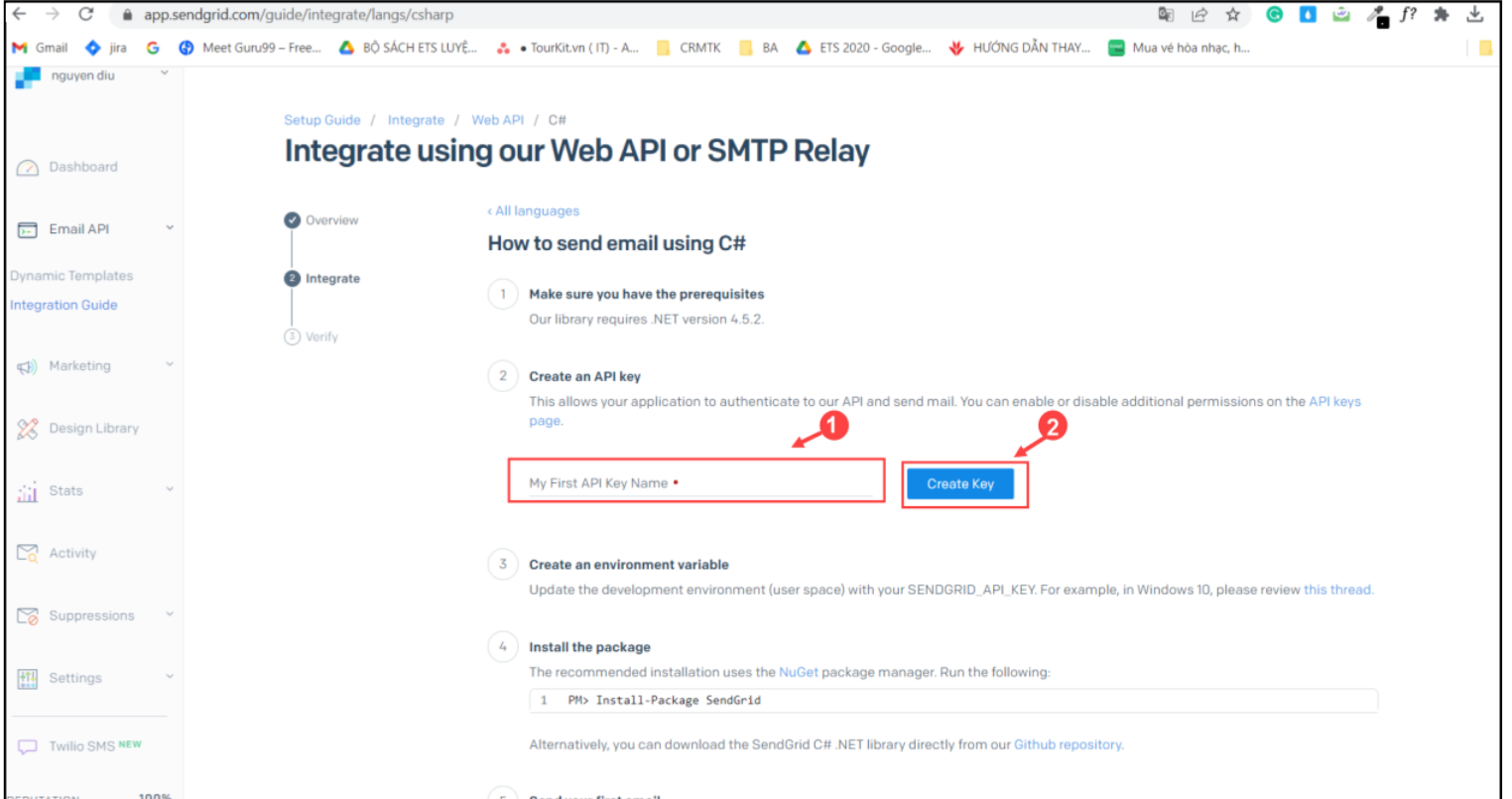Click the Email API terminal icon
1512x799 pixels.
(x=28, y=230)
